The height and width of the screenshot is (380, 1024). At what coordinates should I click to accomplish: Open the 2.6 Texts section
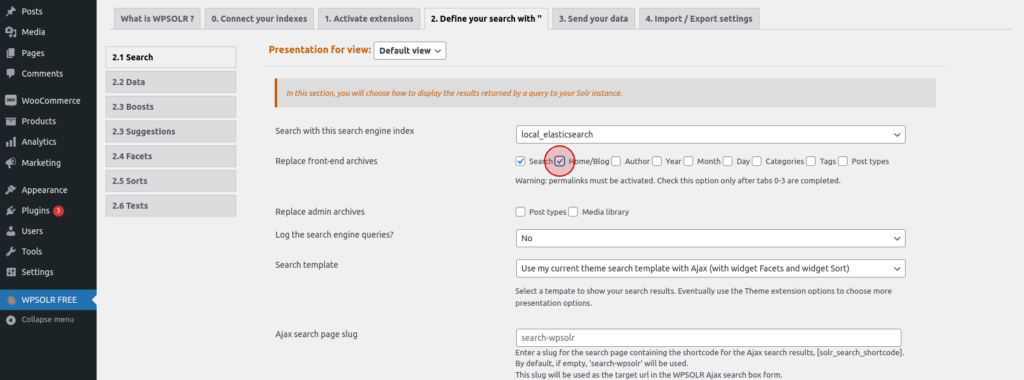170,206
